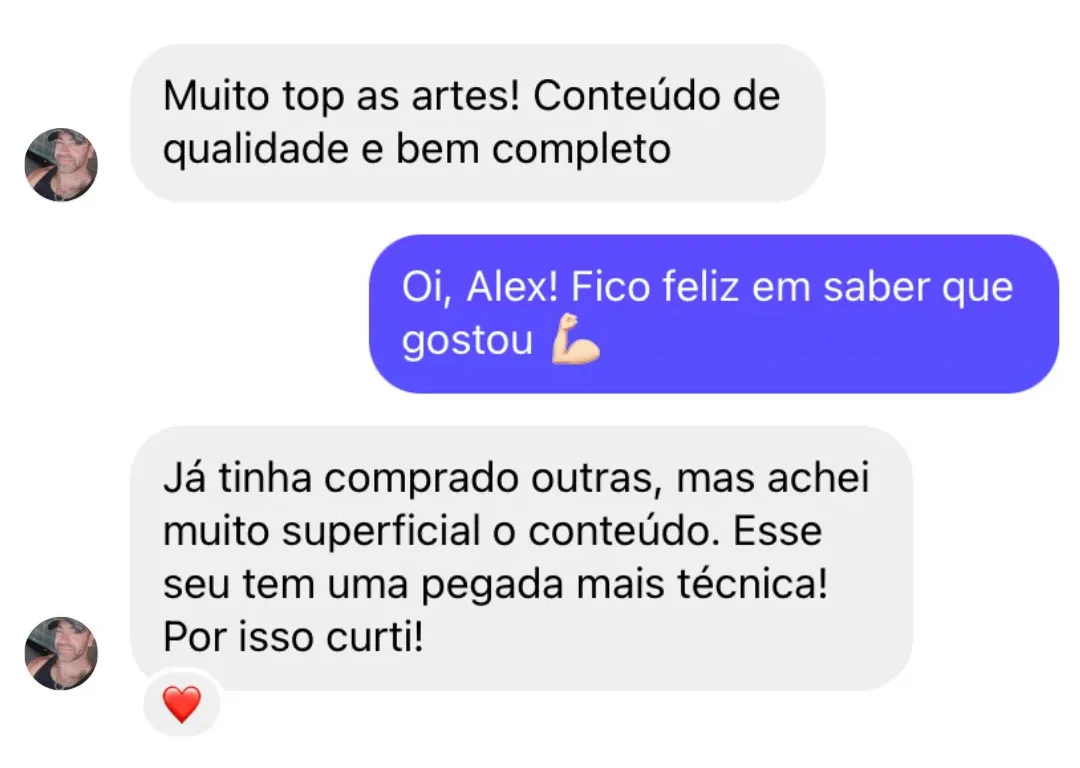Click the flexed bicep emoji
The height and width of the screenshot is (768, 1080).
click(x=575, y=339)
